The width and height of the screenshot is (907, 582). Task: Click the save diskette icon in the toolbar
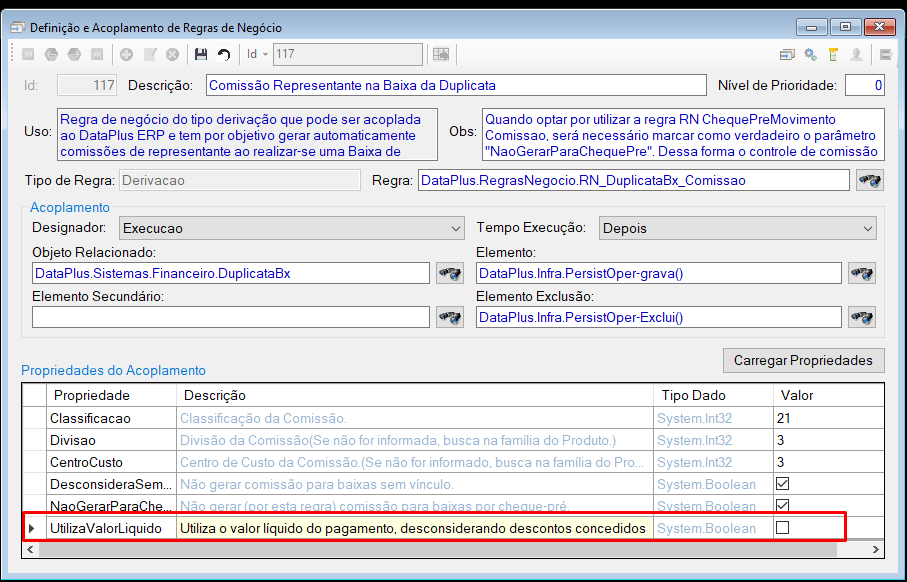tap(201, 54)
